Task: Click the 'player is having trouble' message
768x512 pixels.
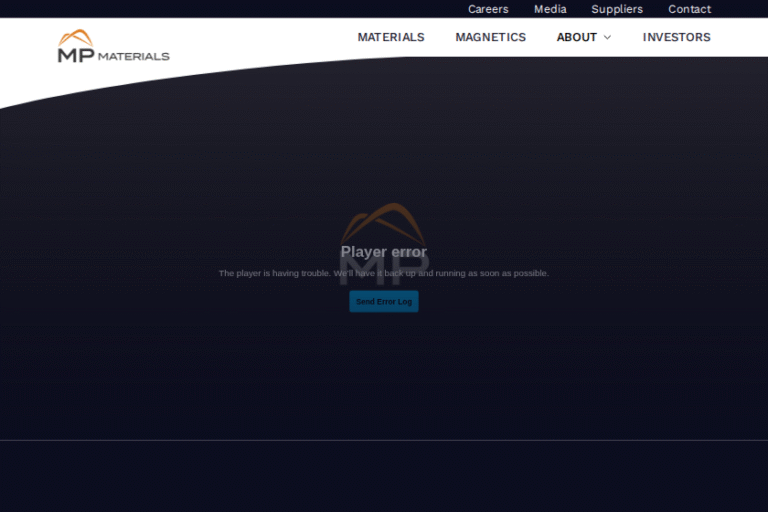Action: pyautogui.click(x=383, y=273)
